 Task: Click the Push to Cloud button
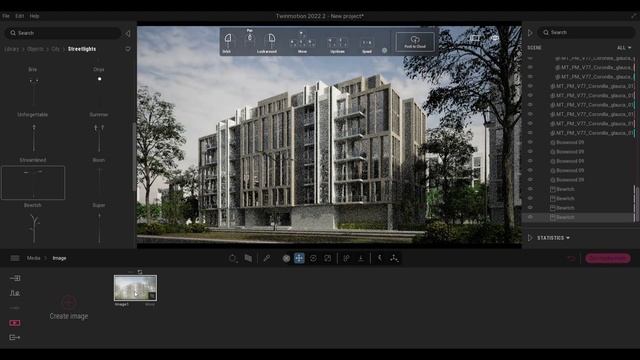pyautogui.click(x=415, y=41)
